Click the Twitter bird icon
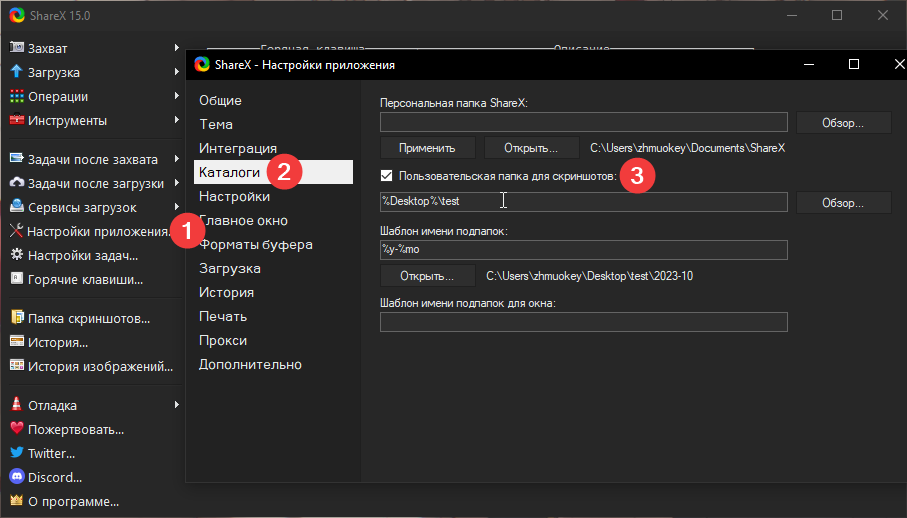 pos(17,453)
